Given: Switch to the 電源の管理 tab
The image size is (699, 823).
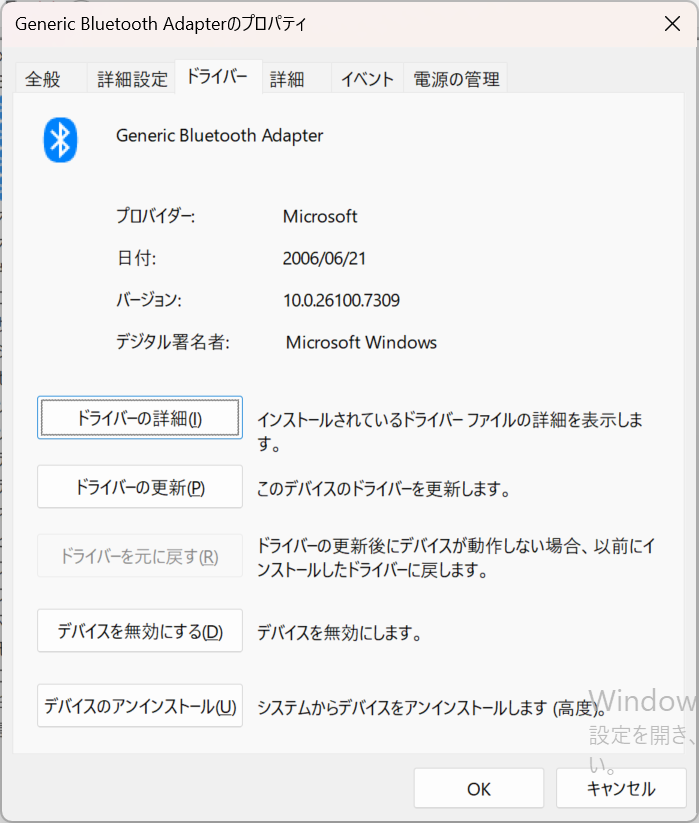Looking at the screenshot, I should 455,79.
